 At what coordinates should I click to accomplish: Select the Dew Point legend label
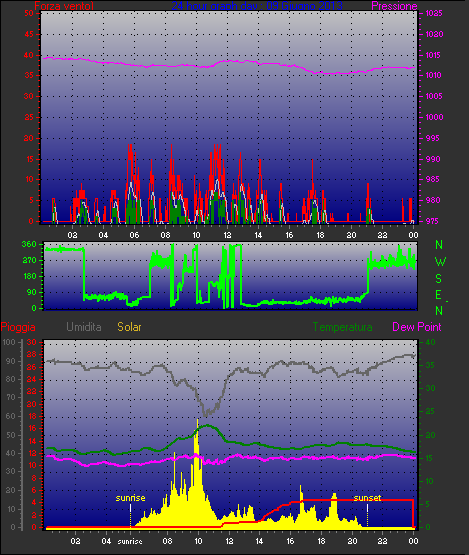(x=417, y=327)
